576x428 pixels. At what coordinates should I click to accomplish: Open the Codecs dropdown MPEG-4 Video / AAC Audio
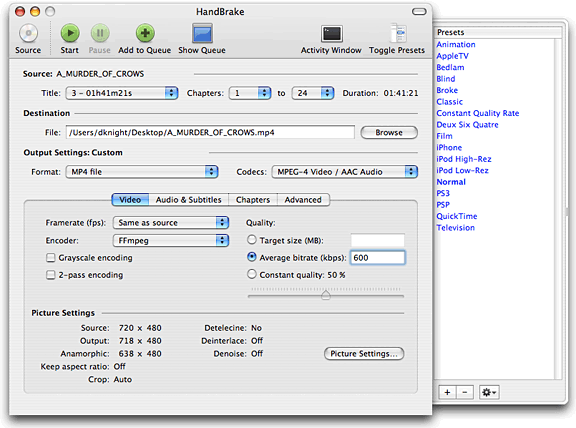pyautogui.click(x=345, y=172)
